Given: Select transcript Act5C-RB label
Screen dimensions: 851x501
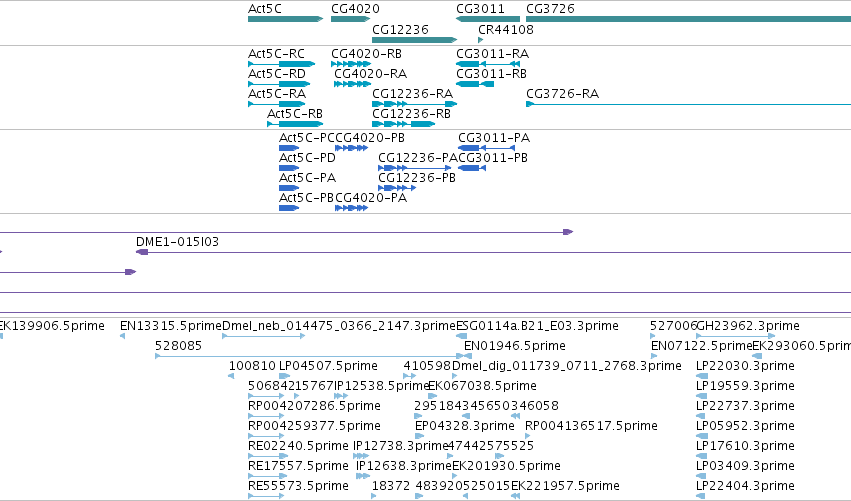Looking at the screenshot, I should pyautogui.click(x=295, y=114).
